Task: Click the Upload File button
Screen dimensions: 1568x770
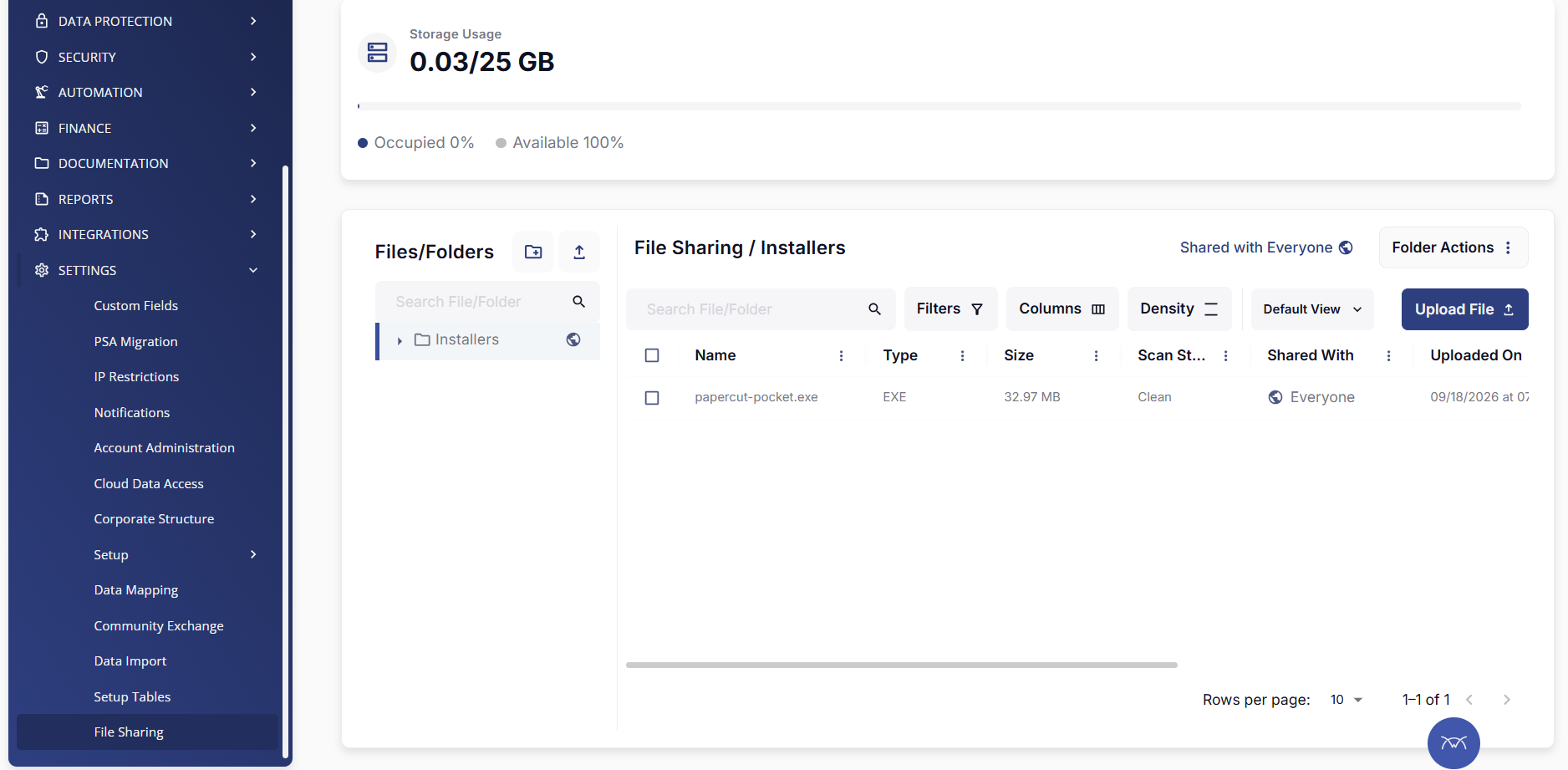Action: pos(1465,309)
